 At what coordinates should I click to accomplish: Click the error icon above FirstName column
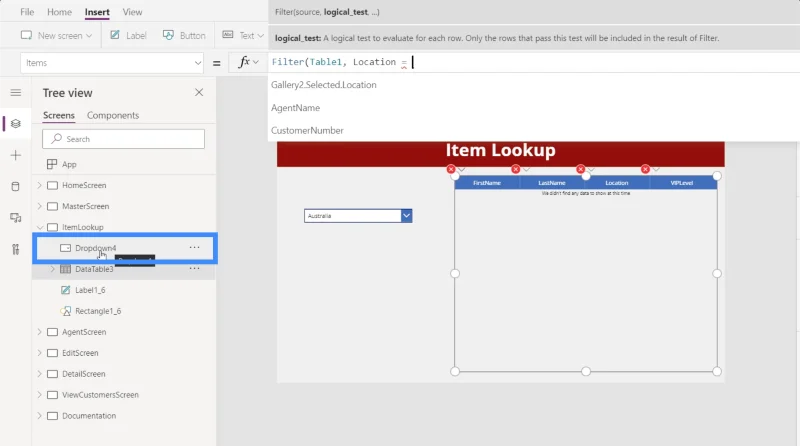click(x=451, y=169)
